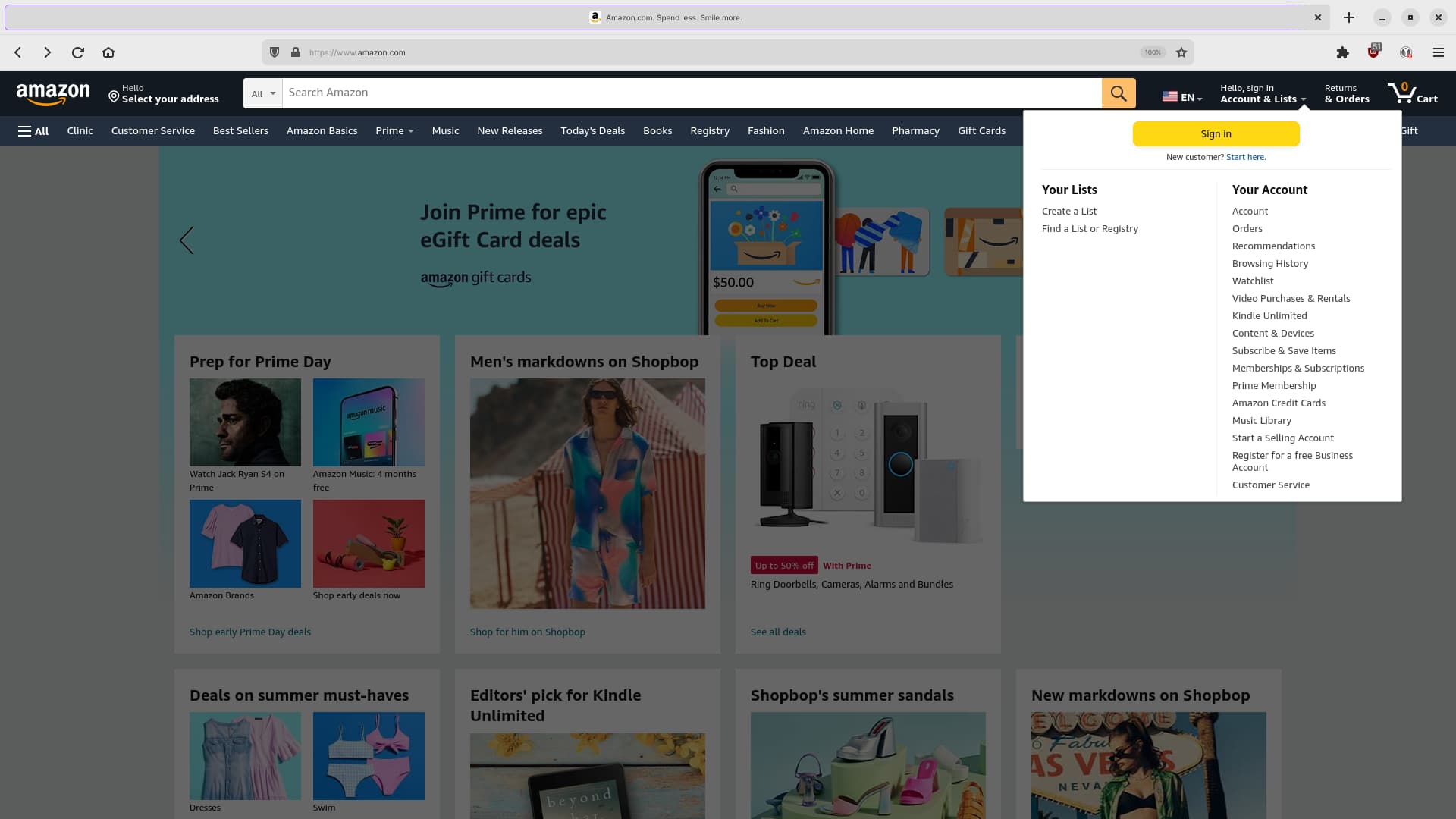Click the Dresses thumbnail
The height and width of the screenshot is (819, 1456).
click(245, 756)
